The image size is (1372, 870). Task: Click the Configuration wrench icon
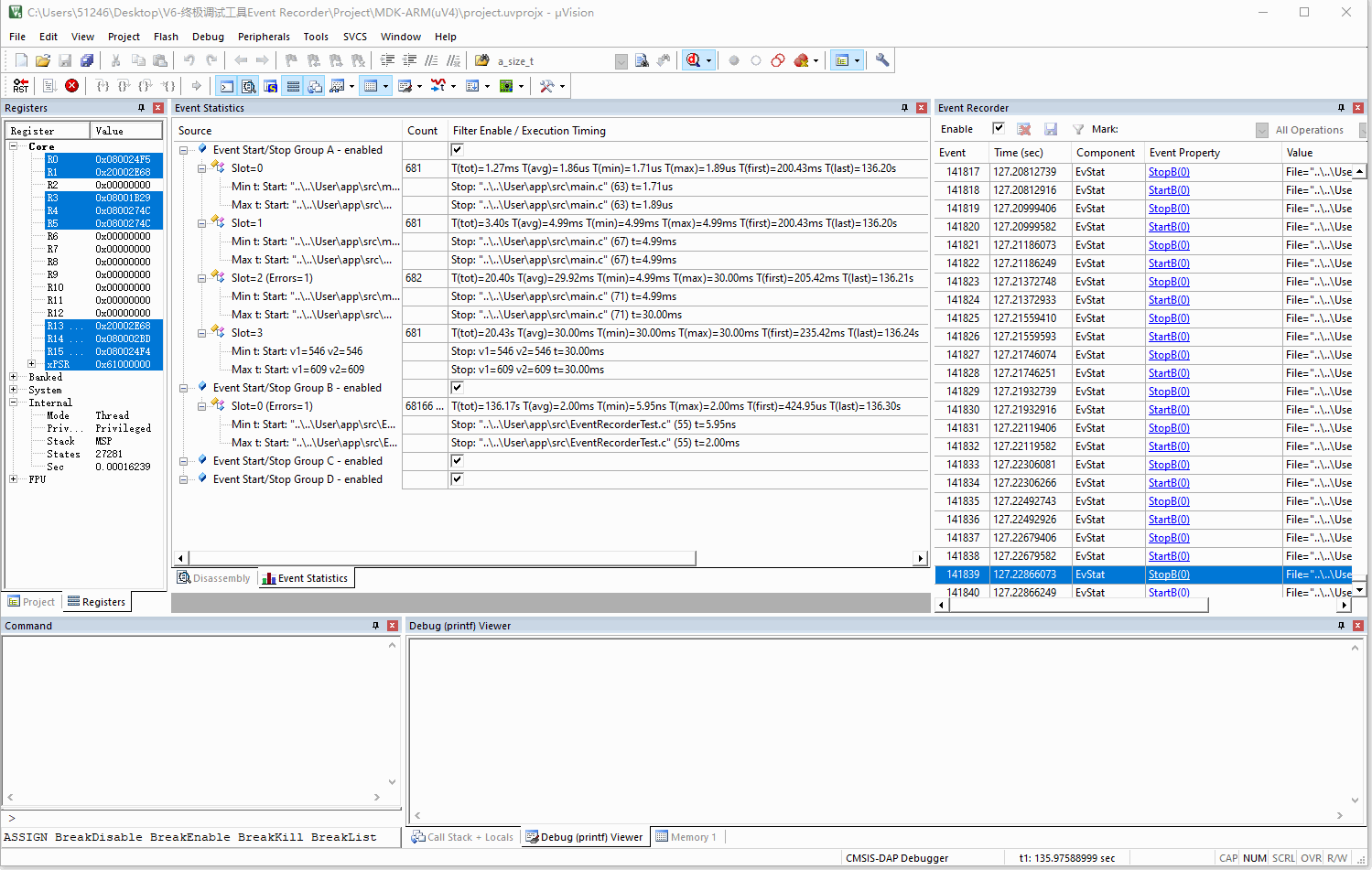click(882, 60)
